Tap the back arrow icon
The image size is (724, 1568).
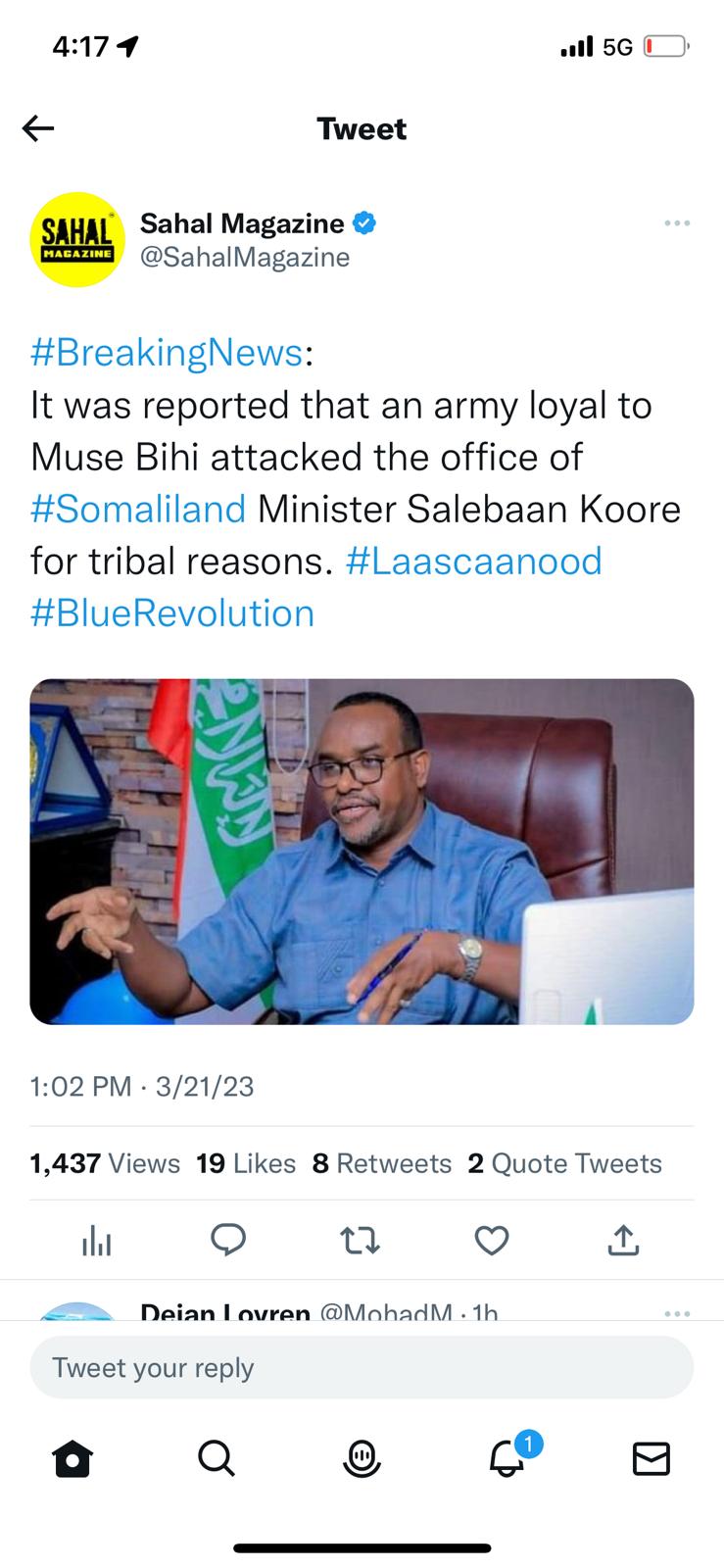38,128
